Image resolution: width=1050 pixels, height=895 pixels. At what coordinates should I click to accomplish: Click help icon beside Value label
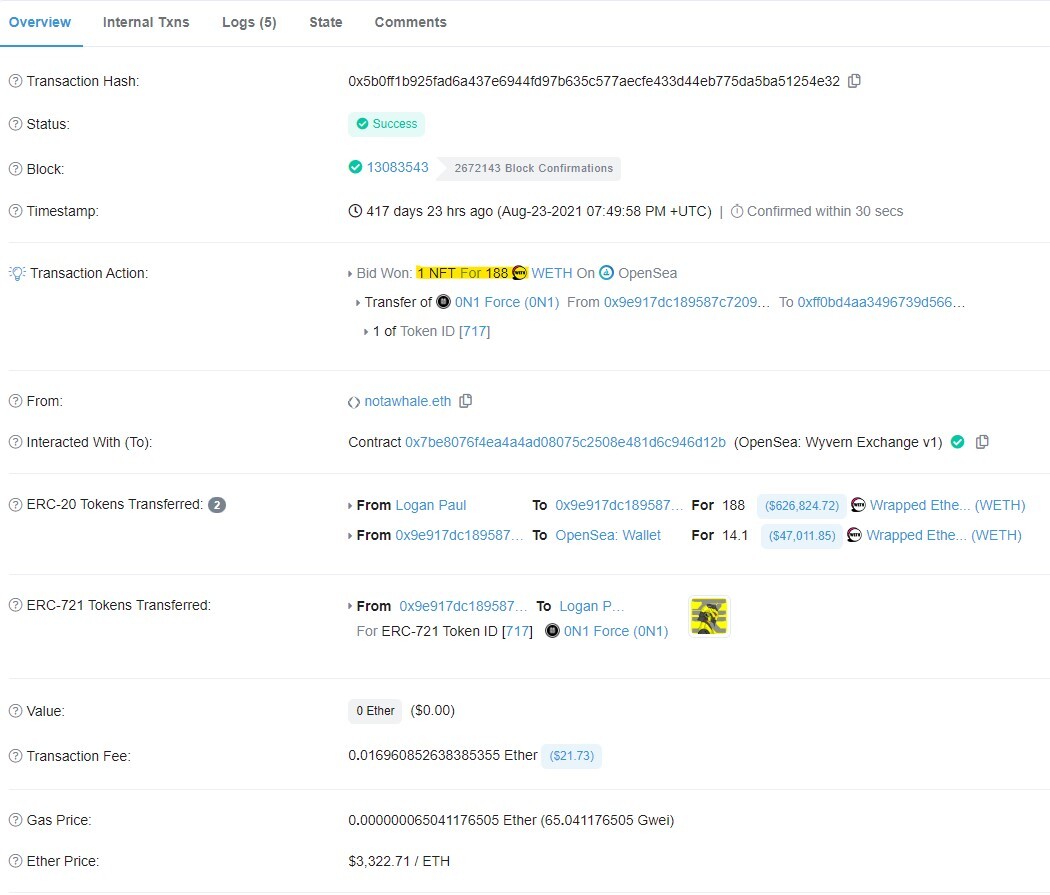[15, 711]
